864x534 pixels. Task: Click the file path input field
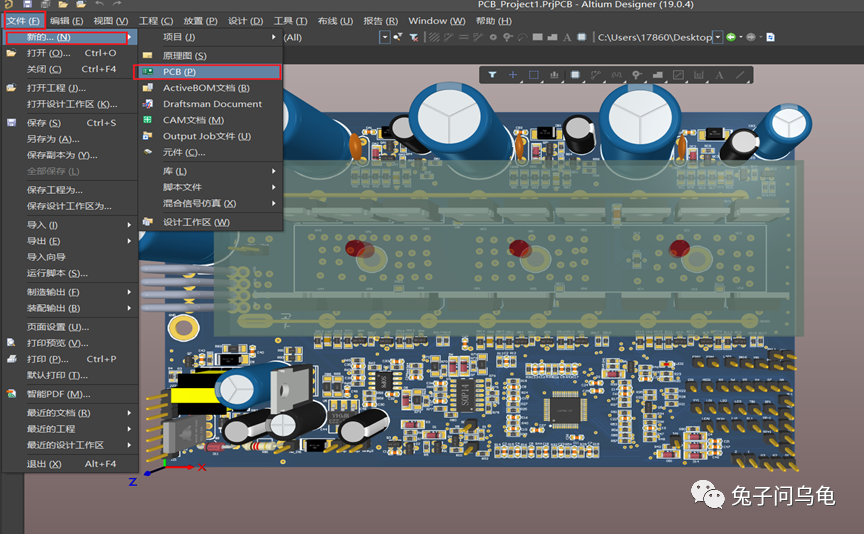[653, 37]
